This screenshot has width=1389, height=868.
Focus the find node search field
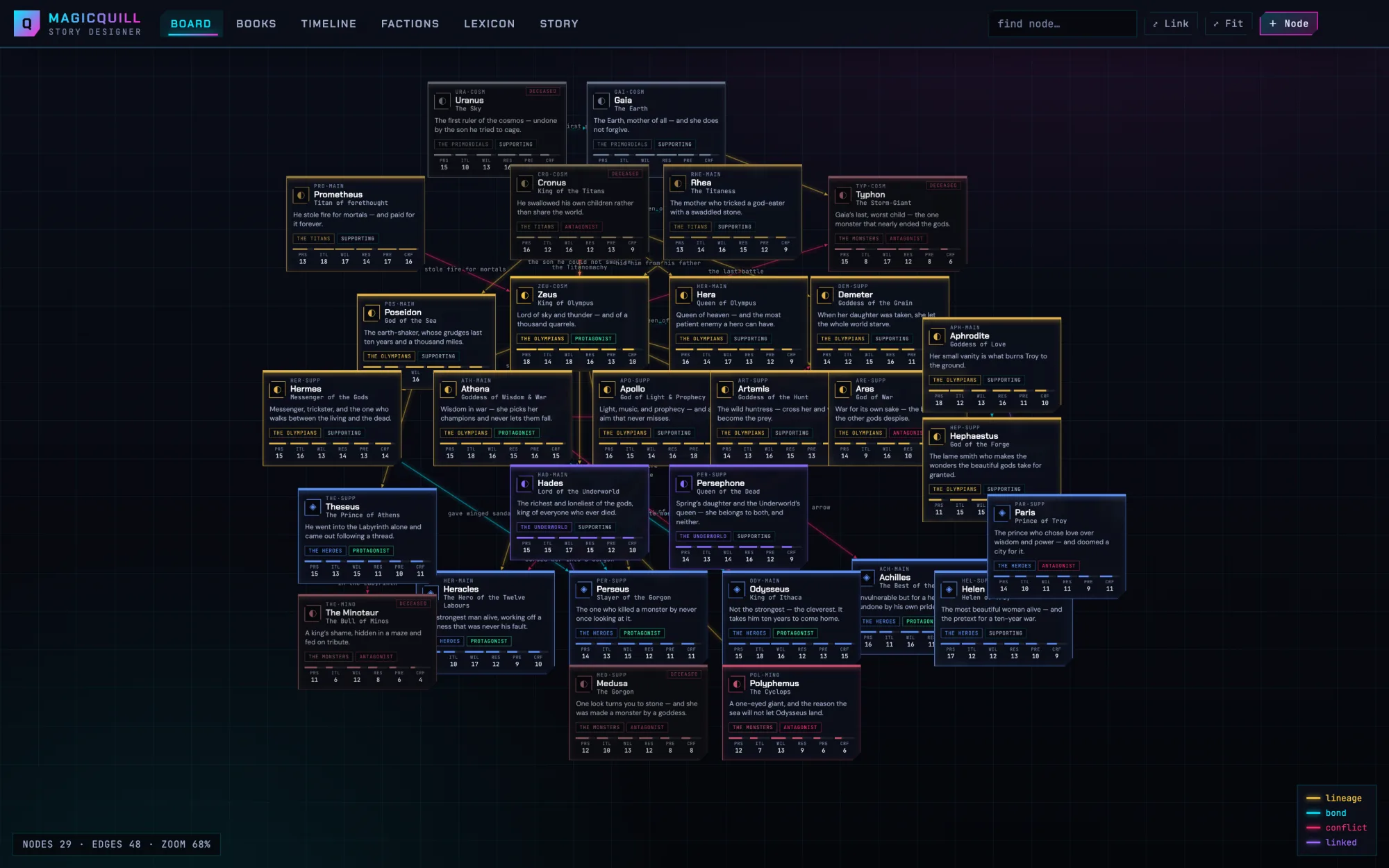[x=1063, y=24]
